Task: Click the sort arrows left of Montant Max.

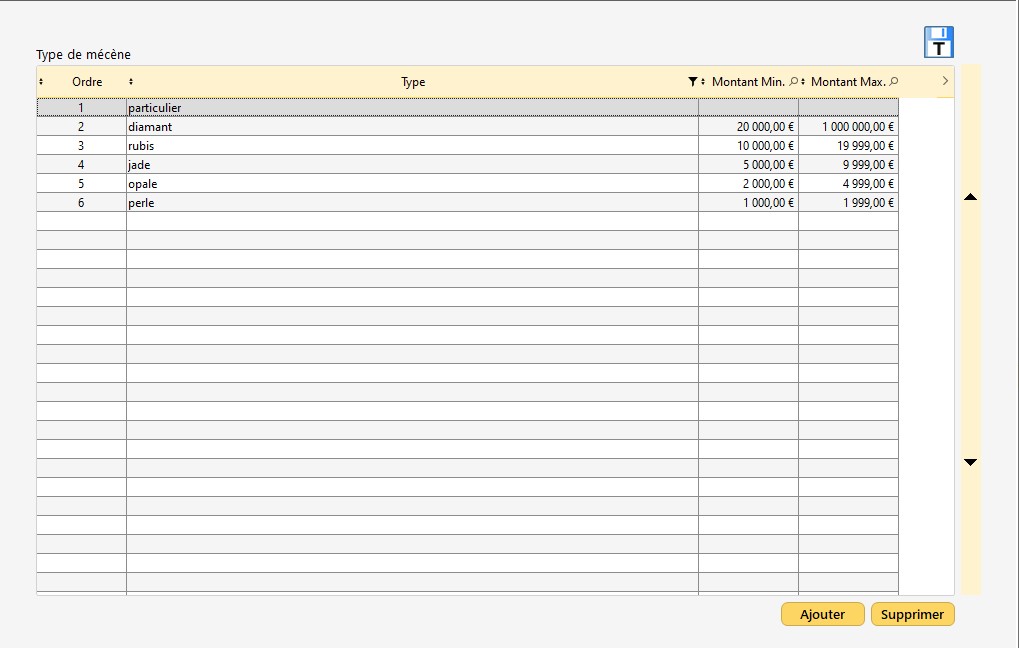Action: [x=803, y=82]
